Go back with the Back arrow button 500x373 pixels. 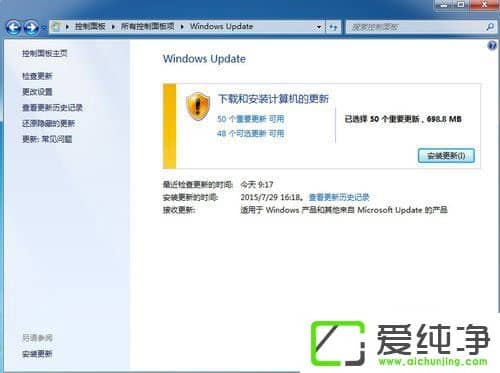[x=14, y=27]
